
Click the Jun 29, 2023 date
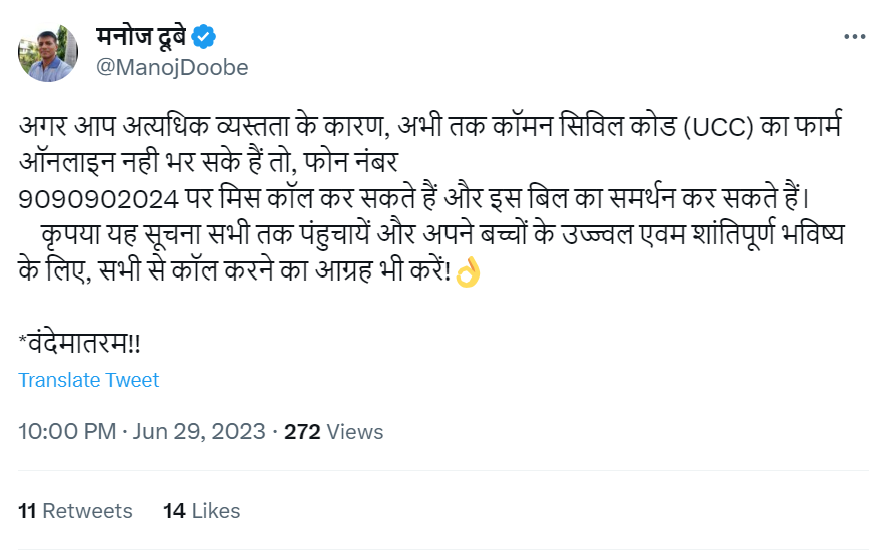point(198,432)
